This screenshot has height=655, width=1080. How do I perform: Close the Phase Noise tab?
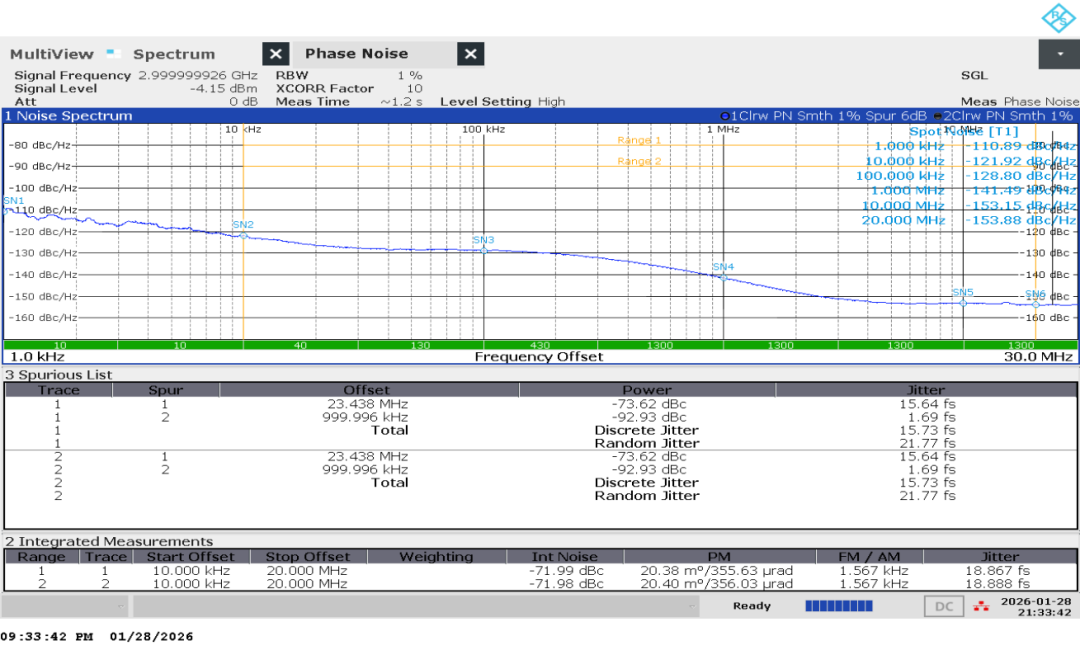click(470, 54)
